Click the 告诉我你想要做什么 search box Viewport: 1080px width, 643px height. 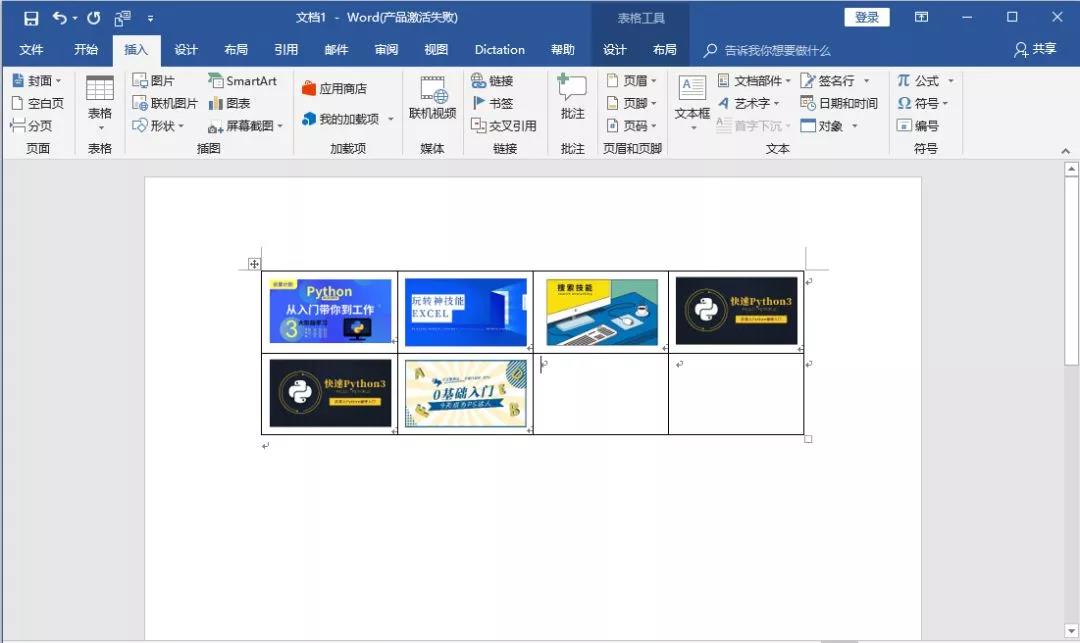coord(777,50)
